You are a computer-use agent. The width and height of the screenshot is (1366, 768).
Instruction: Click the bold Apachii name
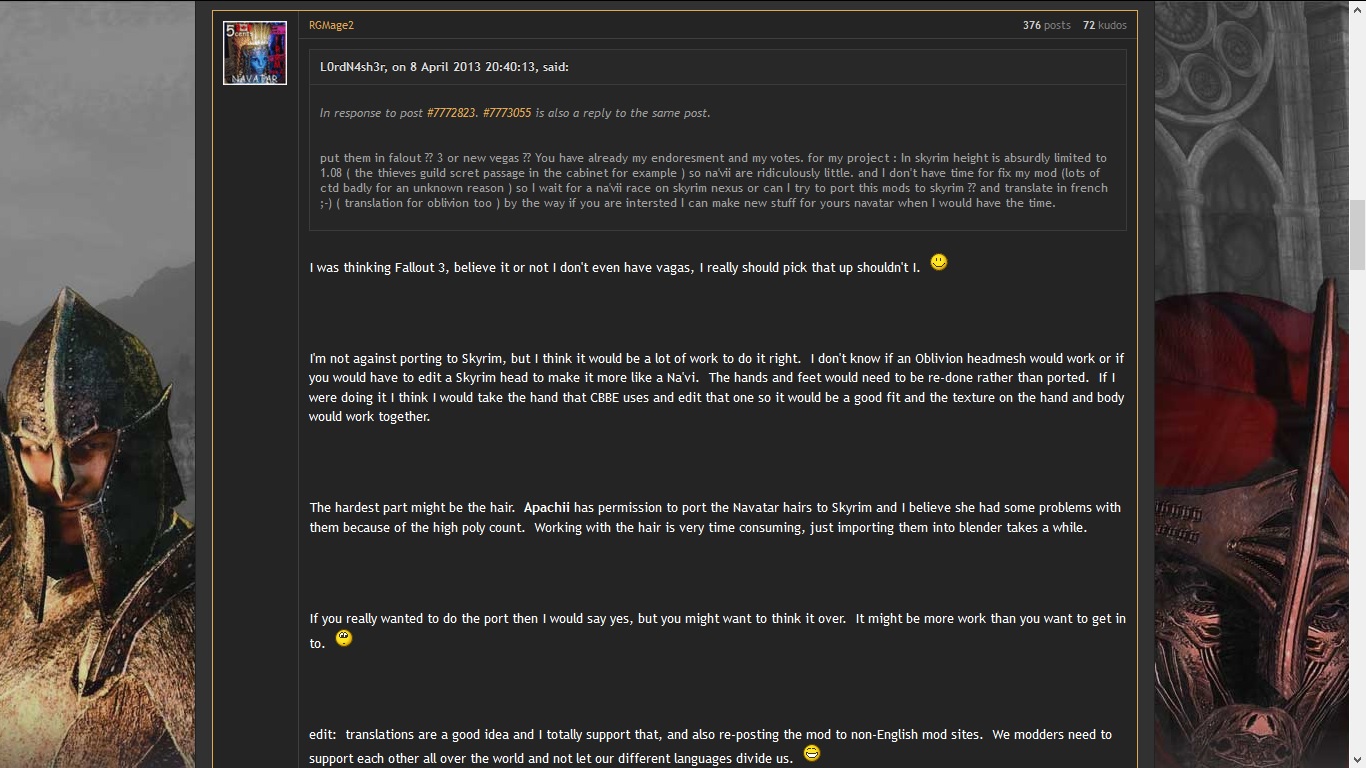pyautogui.click(x=546, y=508)
